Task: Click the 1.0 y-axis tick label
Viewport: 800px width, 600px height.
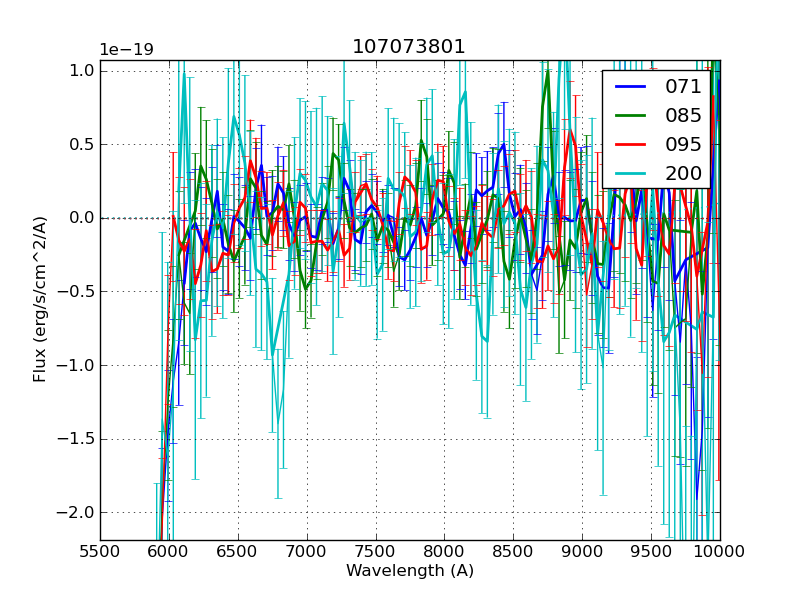Action: click(x=81, y=70)
